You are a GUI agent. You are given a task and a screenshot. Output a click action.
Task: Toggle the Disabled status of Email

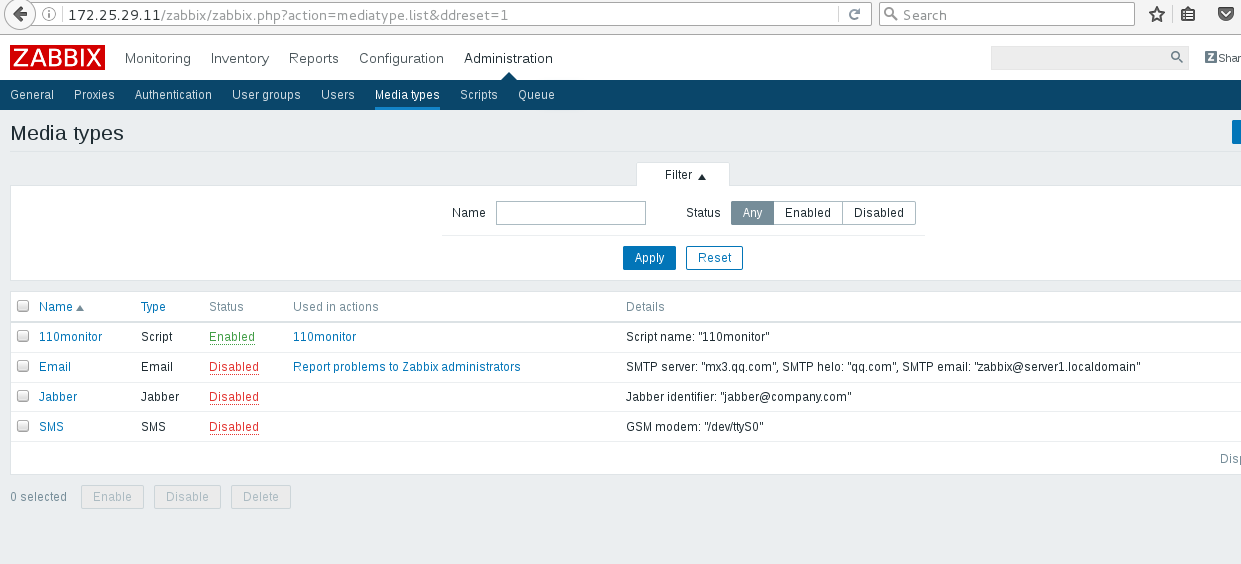234,367
